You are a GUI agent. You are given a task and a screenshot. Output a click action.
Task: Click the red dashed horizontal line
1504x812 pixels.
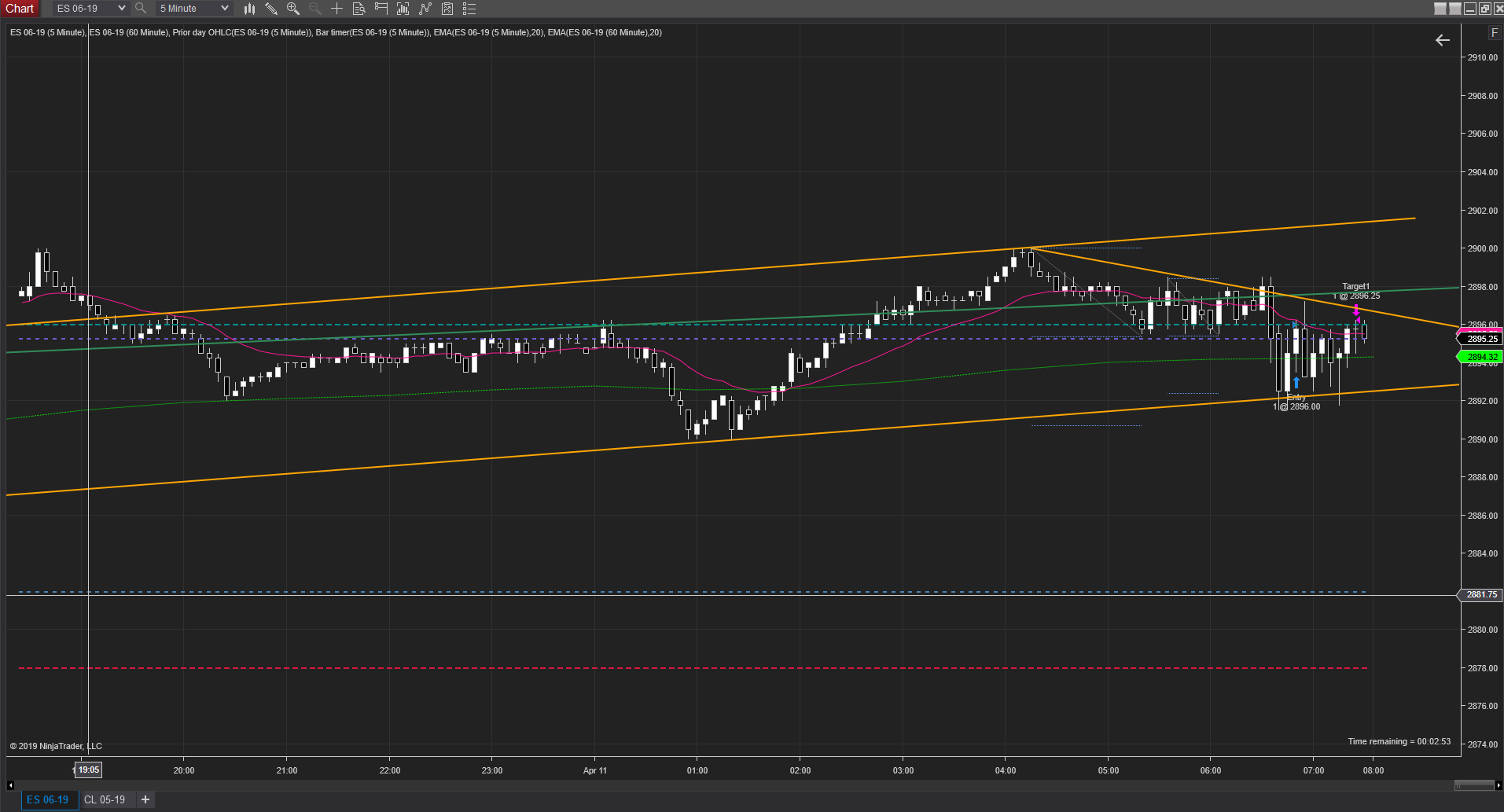(692, 668)
